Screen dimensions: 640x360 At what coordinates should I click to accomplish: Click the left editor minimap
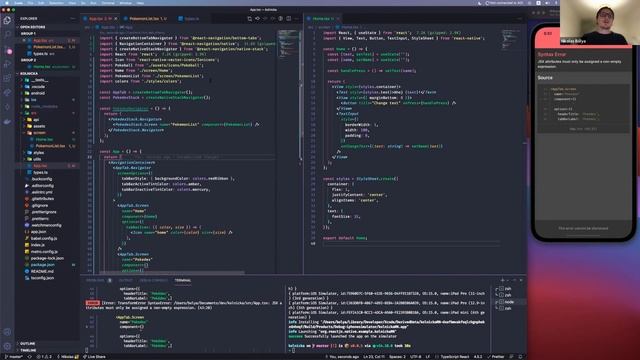[289, 43]
